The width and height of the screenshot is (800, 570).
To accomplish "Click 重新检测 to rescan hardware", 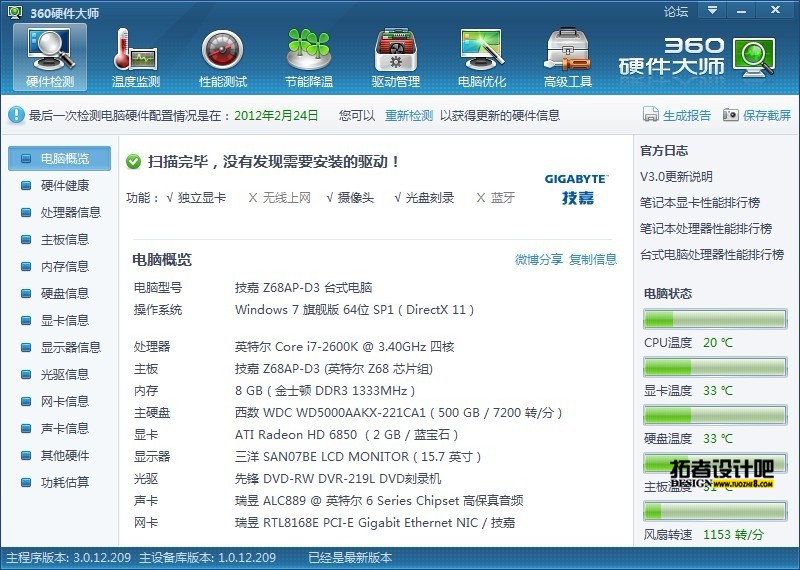I will 409,115.
